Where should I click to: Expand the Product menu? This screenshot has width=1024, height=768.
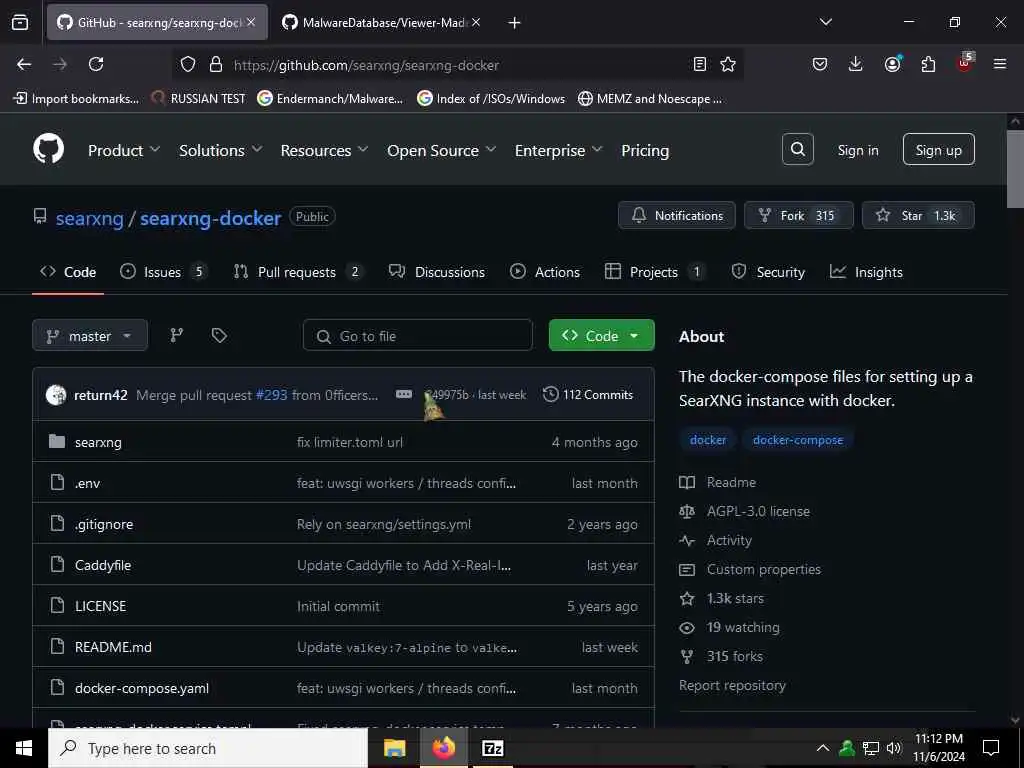click(x=123, y=150)
